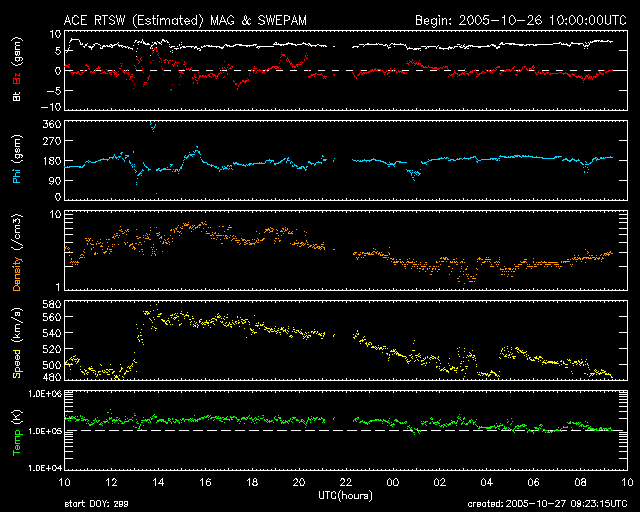Click the '16' hour tick on the time axis
Viewport: 640px width, 512px height.
205,482
